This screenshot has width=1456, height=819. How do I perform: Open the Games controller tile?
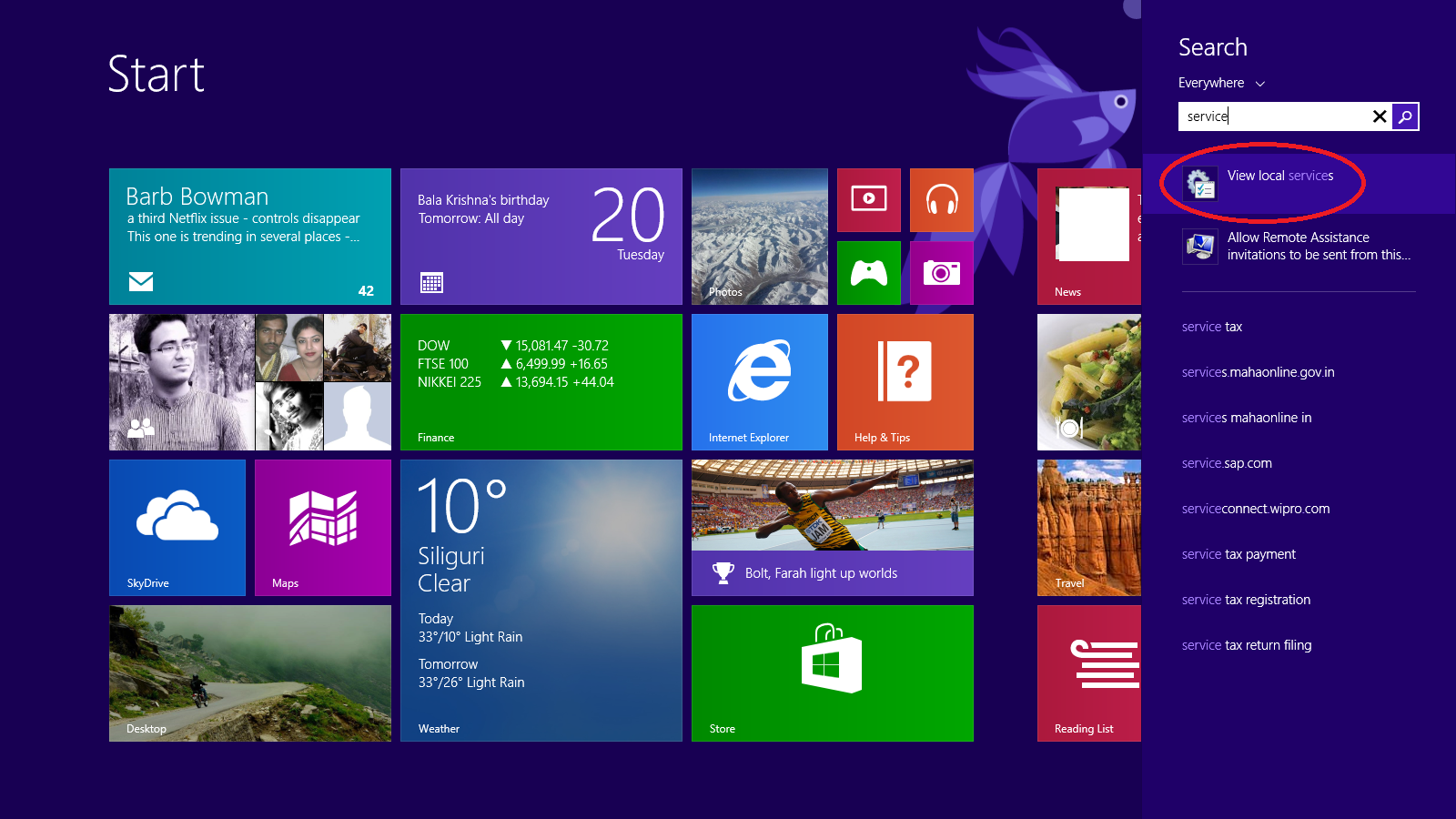869,273
